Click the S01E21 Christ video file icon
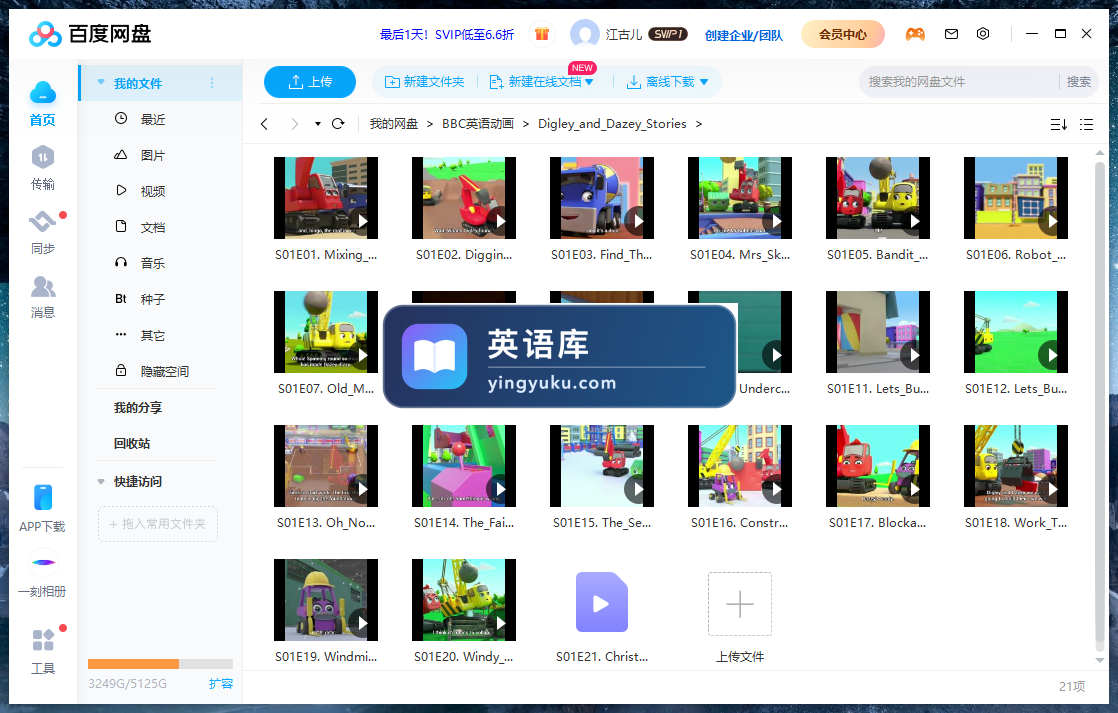This screenshot has width=1118, height=713. point(602,602)
